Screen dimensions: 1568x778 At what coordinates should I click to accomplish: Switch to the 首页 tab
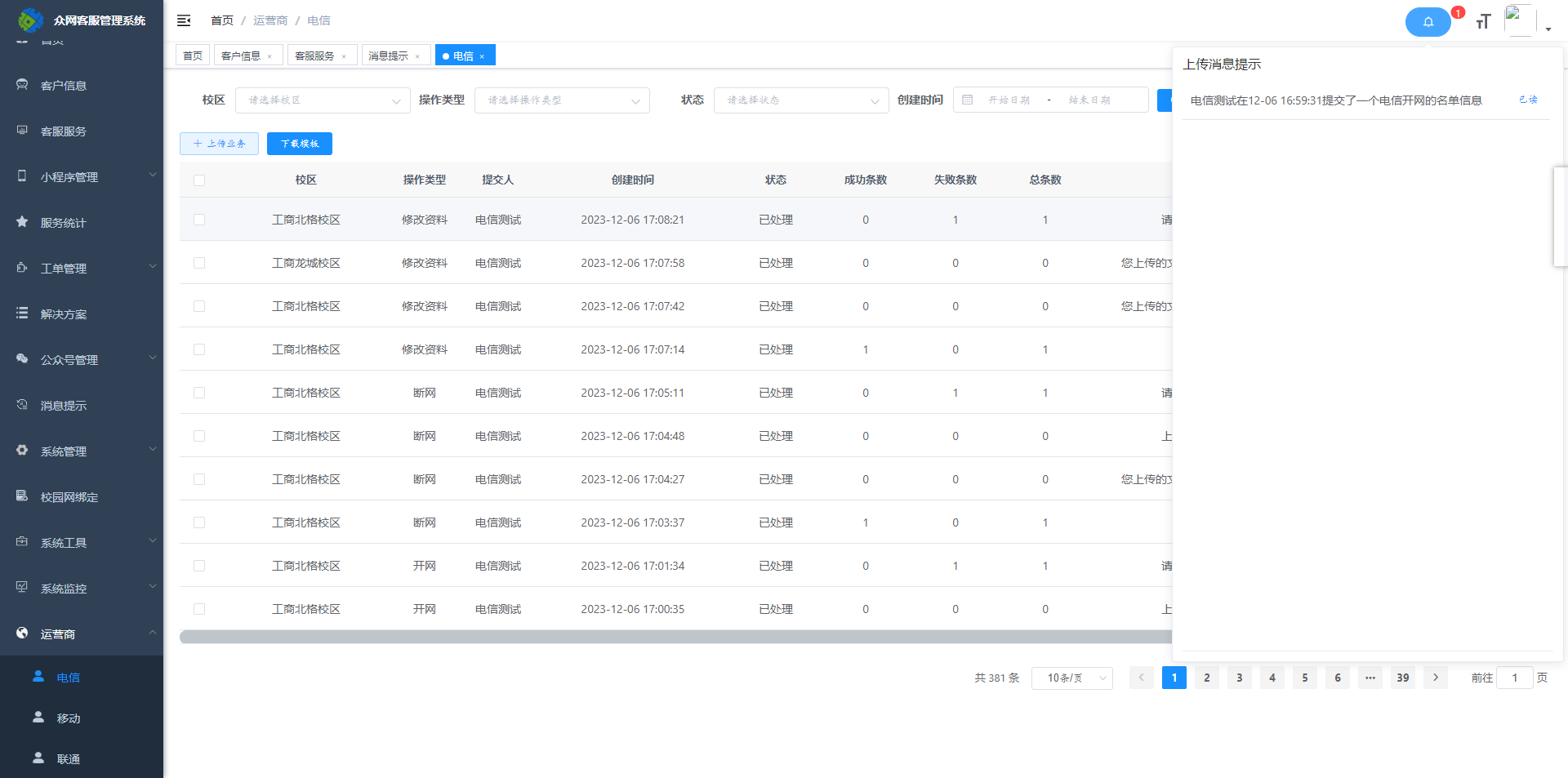pos(193,56)
